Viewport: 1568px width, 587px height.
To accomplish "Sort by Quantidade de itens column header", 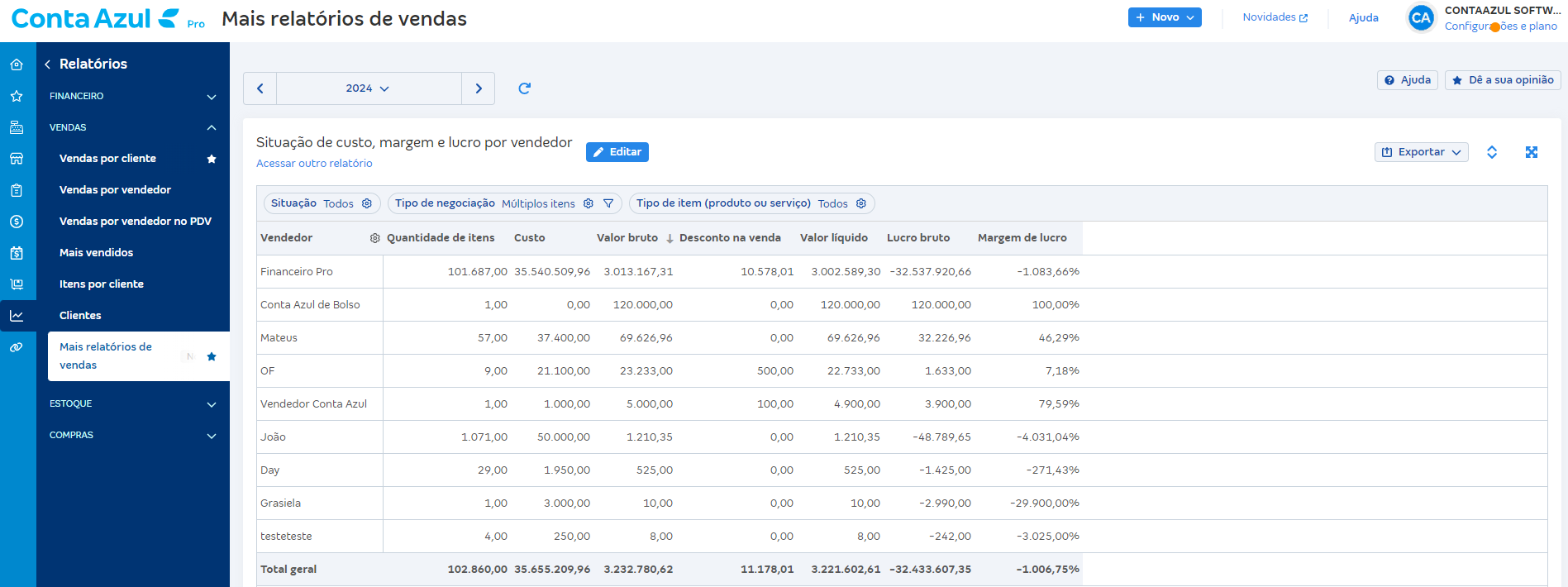I will point(441,238).
